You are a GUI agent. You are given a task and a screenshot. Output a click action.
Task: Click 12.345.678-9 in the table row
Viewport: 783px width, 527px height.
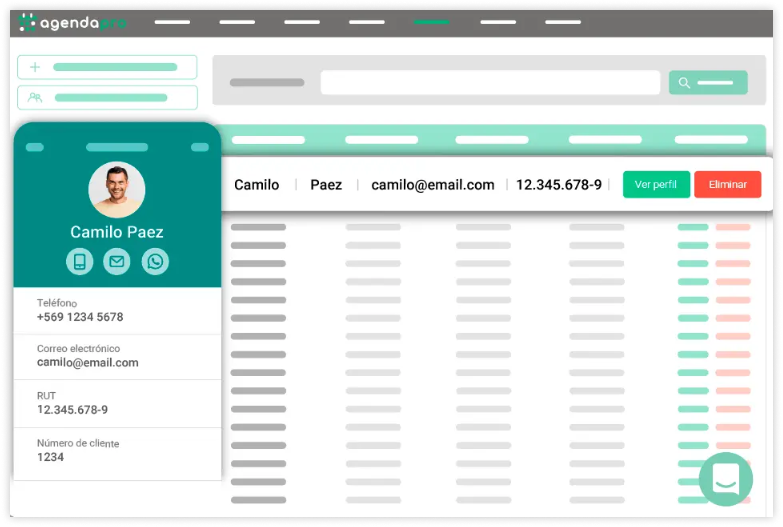(559, 185)
